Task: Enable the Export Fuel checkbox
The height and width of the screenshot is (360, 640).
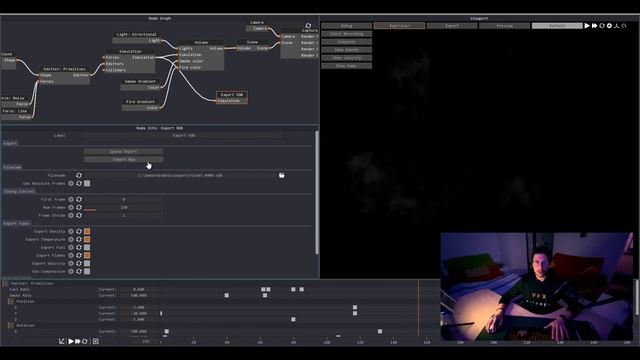Action: coord(87,247)
